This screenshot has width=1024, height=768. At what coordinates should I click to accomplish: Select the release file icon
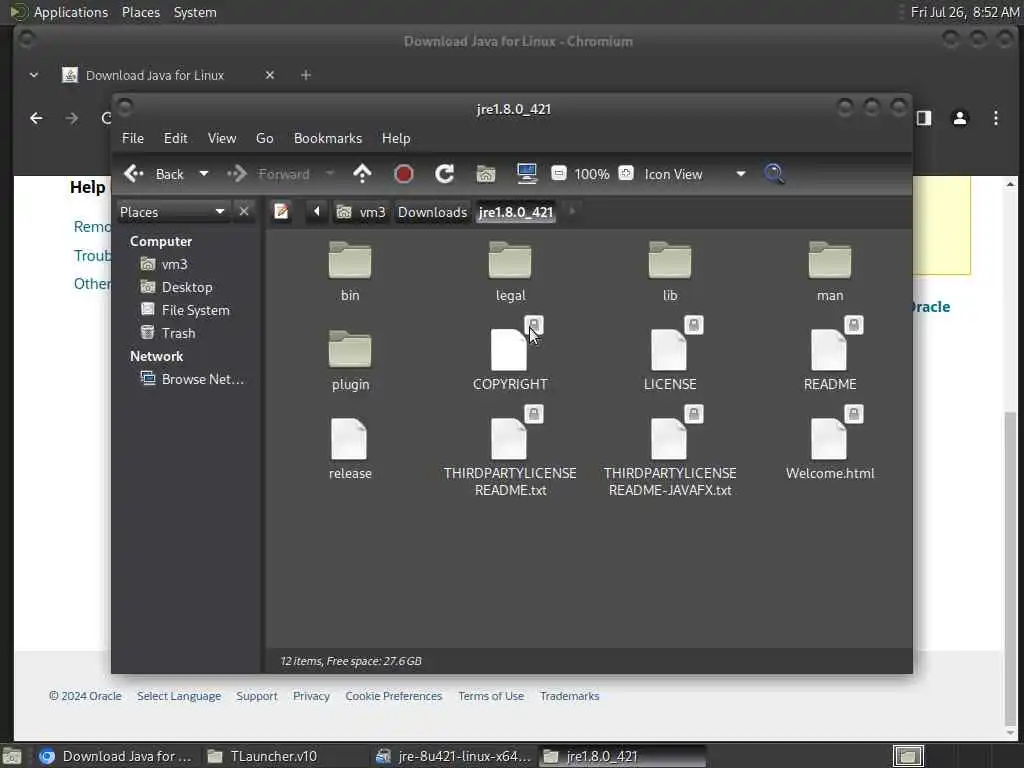click(x=349, y=439)
